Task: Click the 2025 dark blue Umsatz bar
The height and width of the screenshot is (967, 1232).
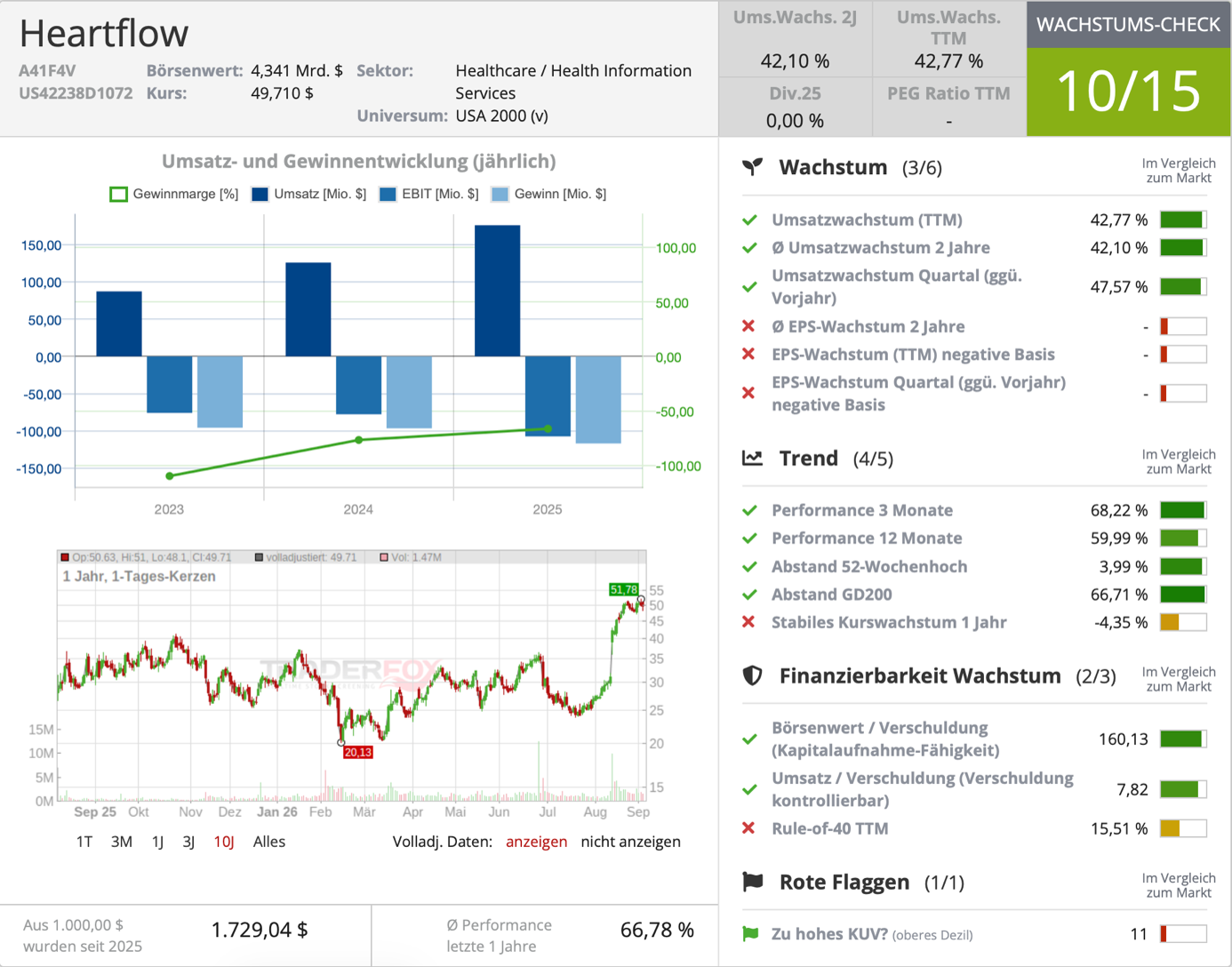Action: pyautogui.click(x=498, y=292)
